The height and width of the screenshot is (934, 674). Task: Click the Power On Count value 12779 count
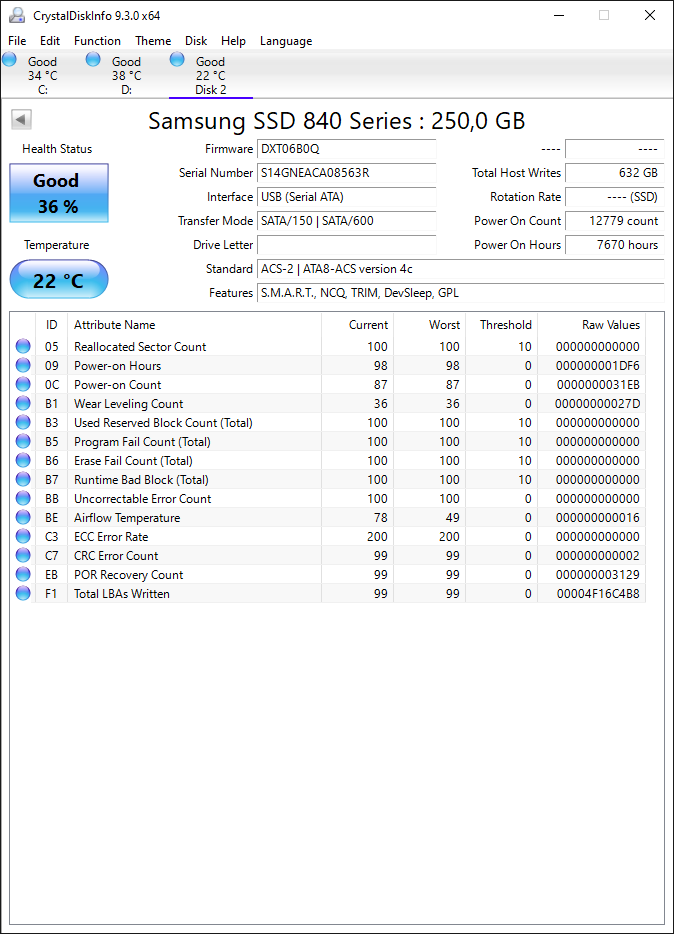[x=614, y=220]
